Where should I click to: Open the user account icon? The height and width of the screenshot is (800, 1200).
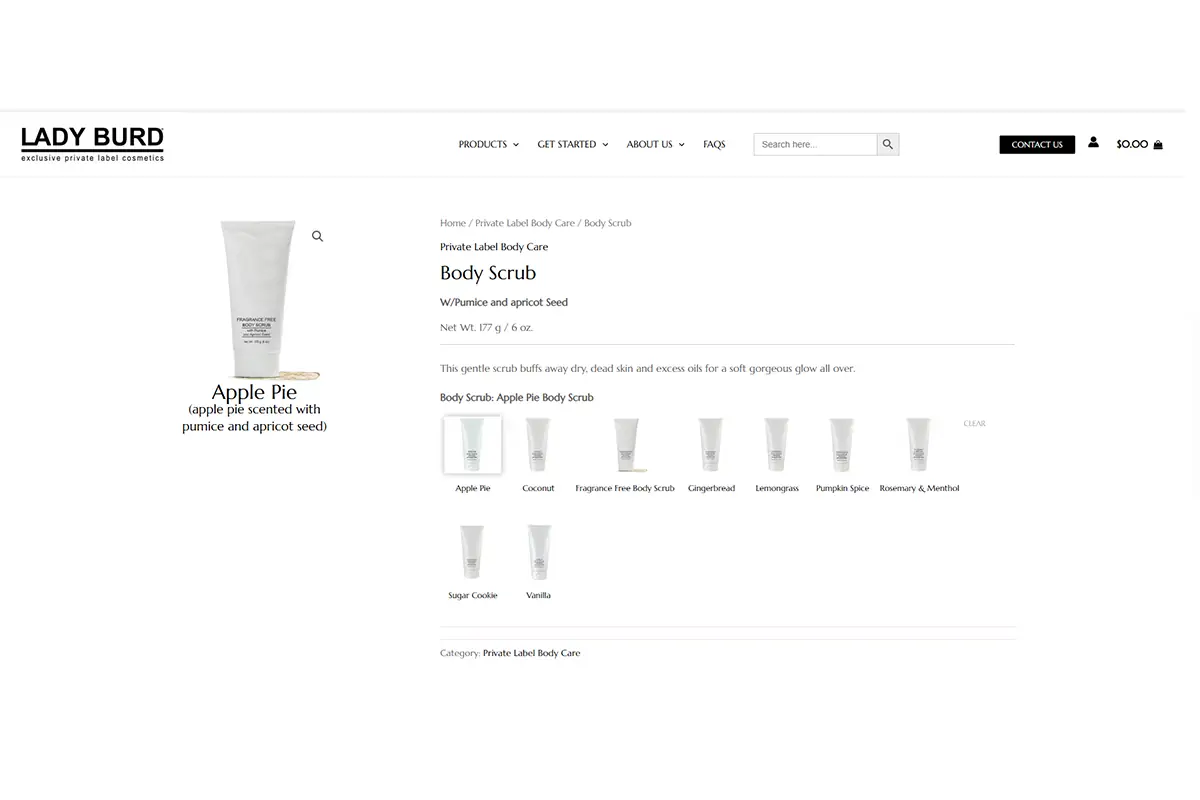point(1093,143)
